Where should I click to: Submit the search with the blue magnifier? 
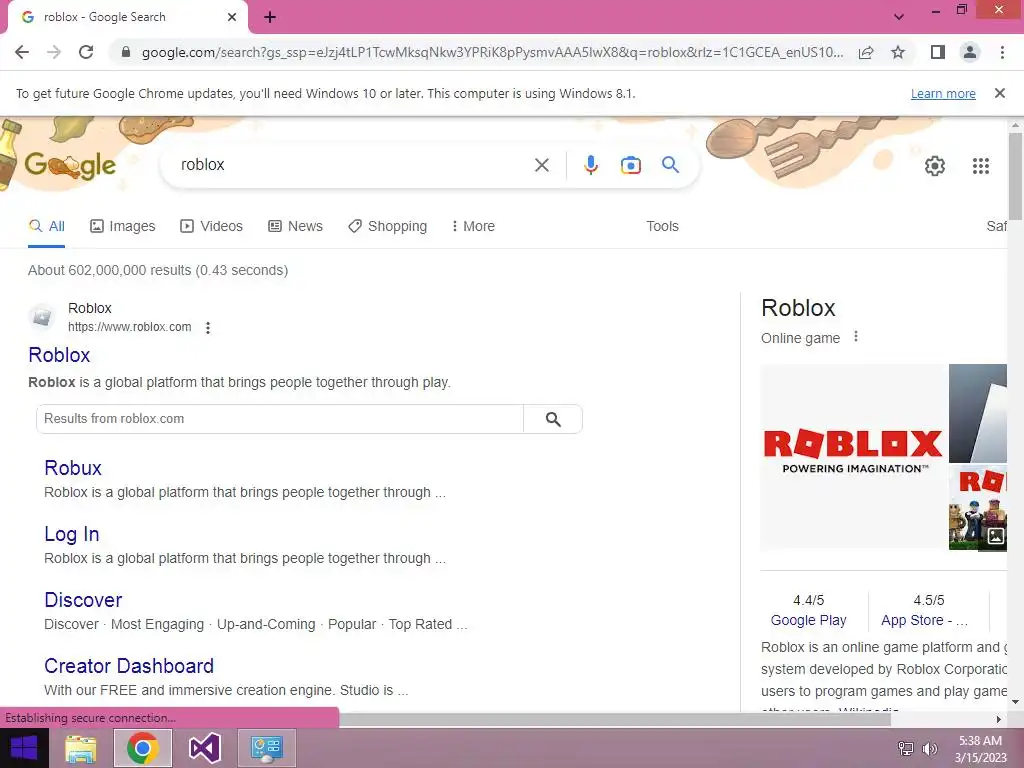pos(670,165)
